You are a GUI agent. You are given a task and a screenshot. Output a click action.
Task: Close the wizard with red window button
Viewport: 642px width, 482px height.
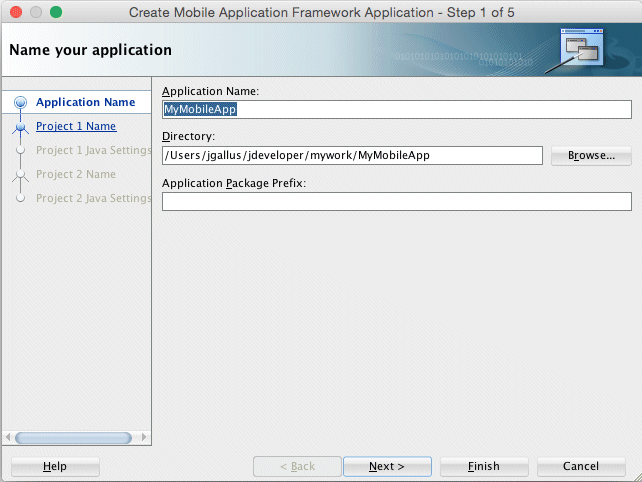tap(16, 12)
